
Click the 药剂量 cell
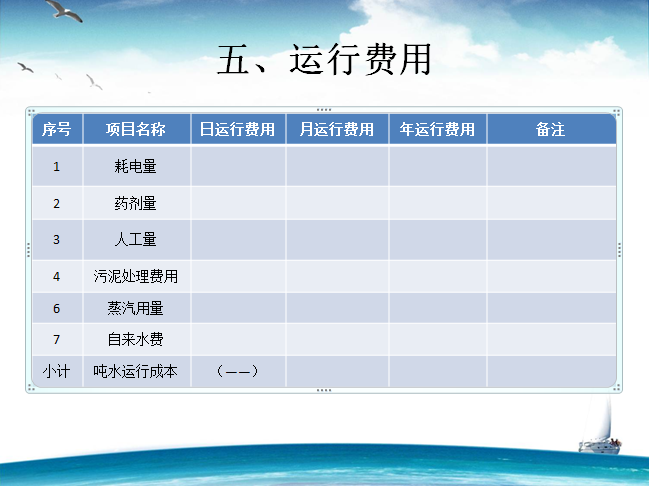pos(137,203)
